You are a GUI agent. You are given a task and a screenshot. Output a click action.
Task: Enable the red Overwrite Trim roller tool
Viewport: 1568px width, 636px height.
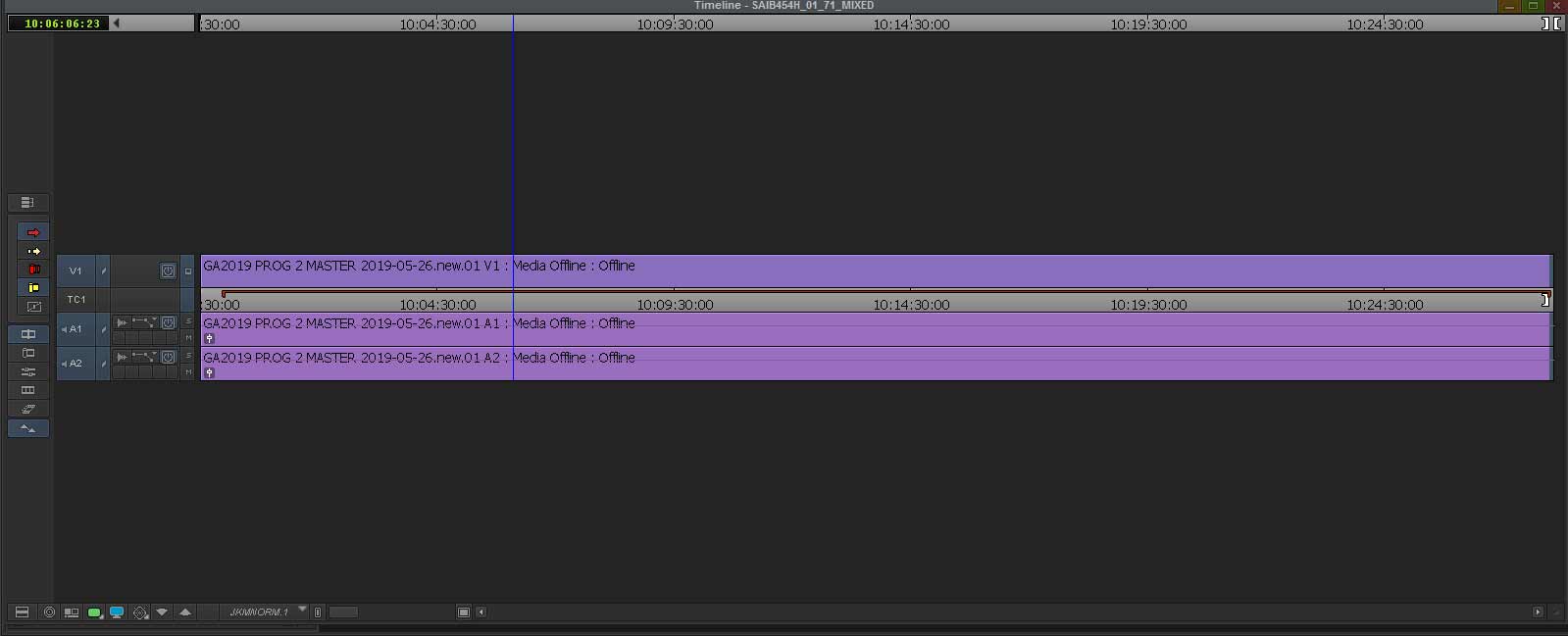(33, 269)
